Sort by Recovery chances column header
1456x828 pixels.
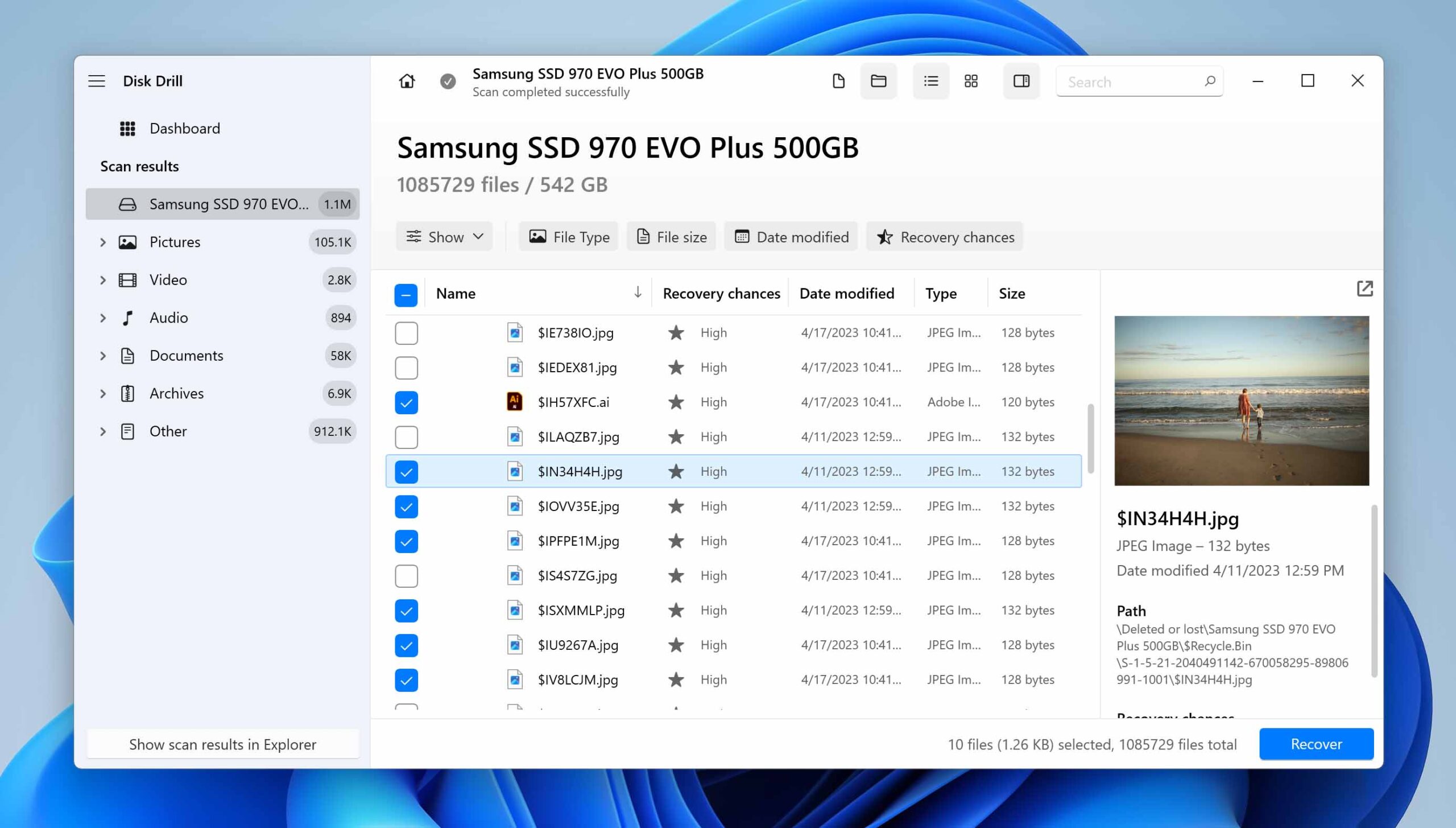click(721, 293)
